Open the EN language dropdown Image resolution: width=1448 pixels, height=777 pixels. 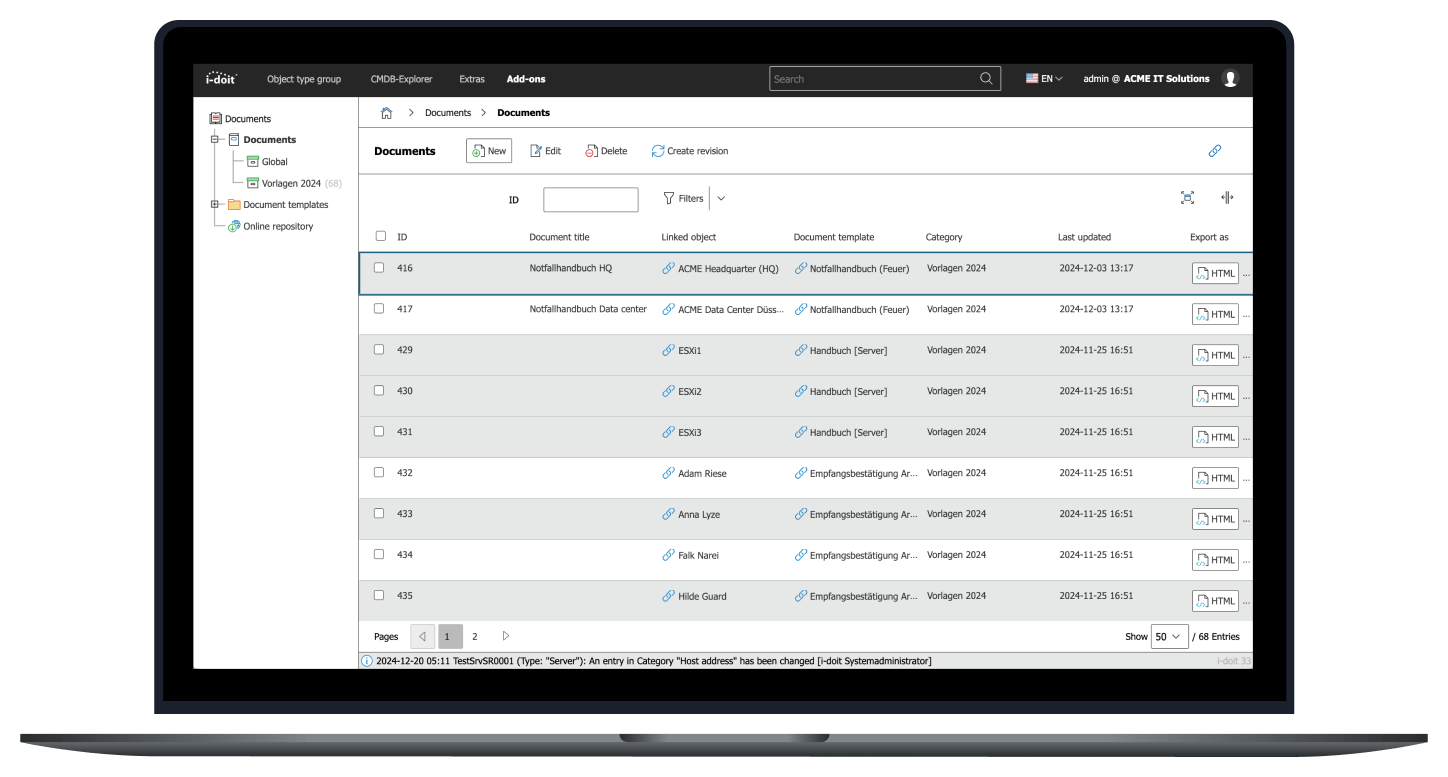(1043, 78)
